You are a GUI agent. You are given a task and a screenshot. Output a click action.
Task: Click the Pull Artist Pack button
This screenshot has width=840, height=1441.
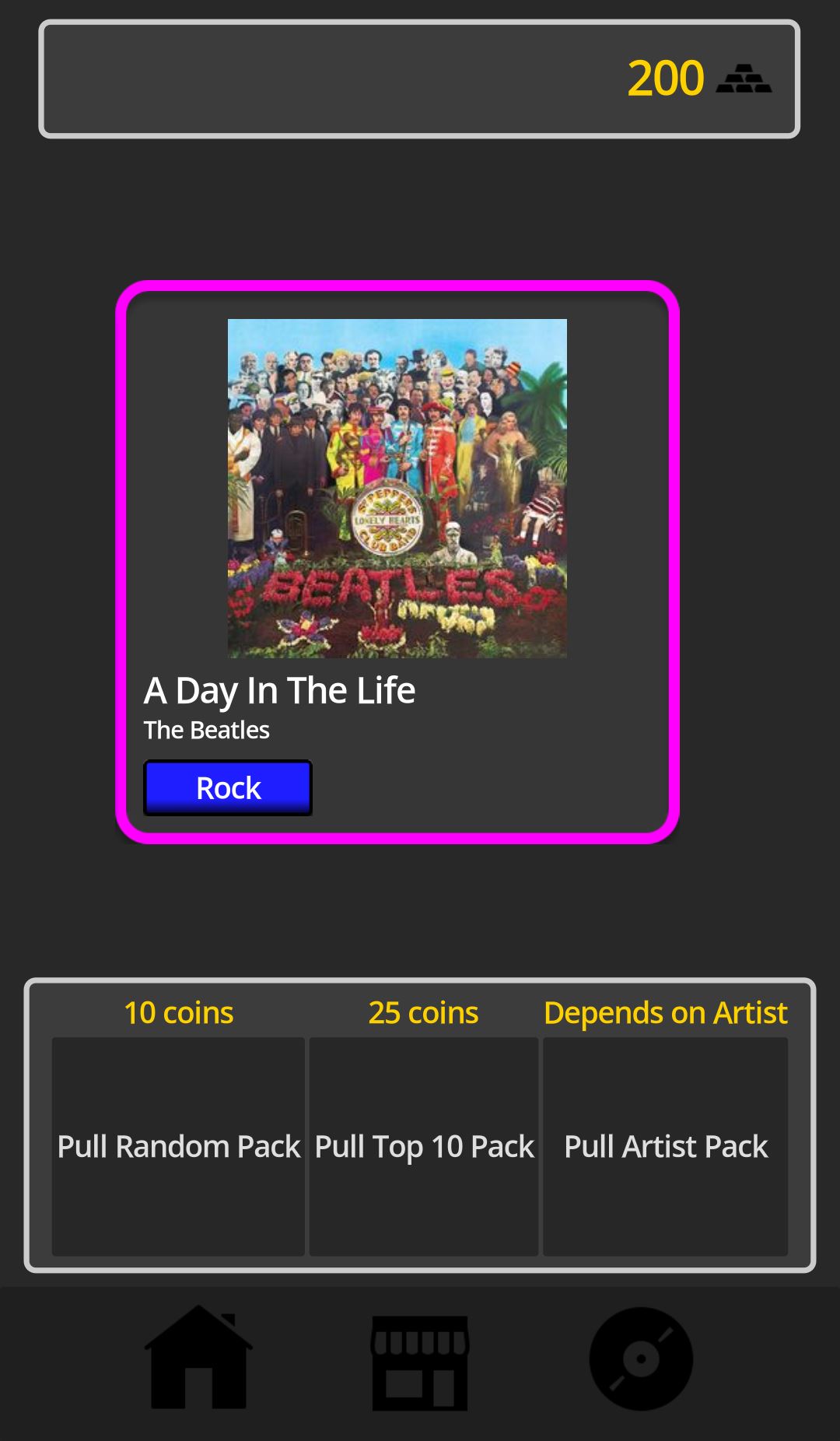click(x=666, y=1146)
